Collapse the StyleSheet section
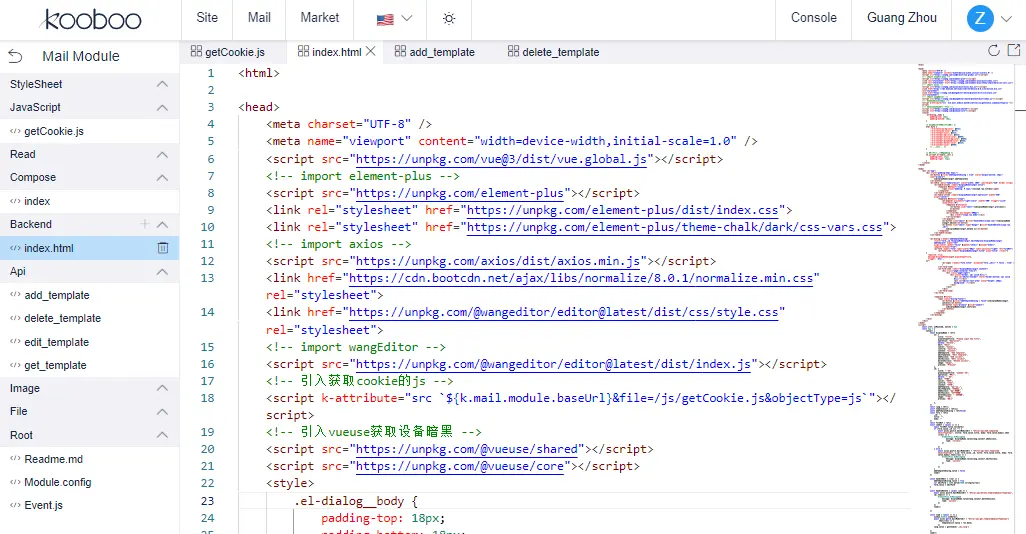The image size is (1026, 534). (x=162, y=84)
